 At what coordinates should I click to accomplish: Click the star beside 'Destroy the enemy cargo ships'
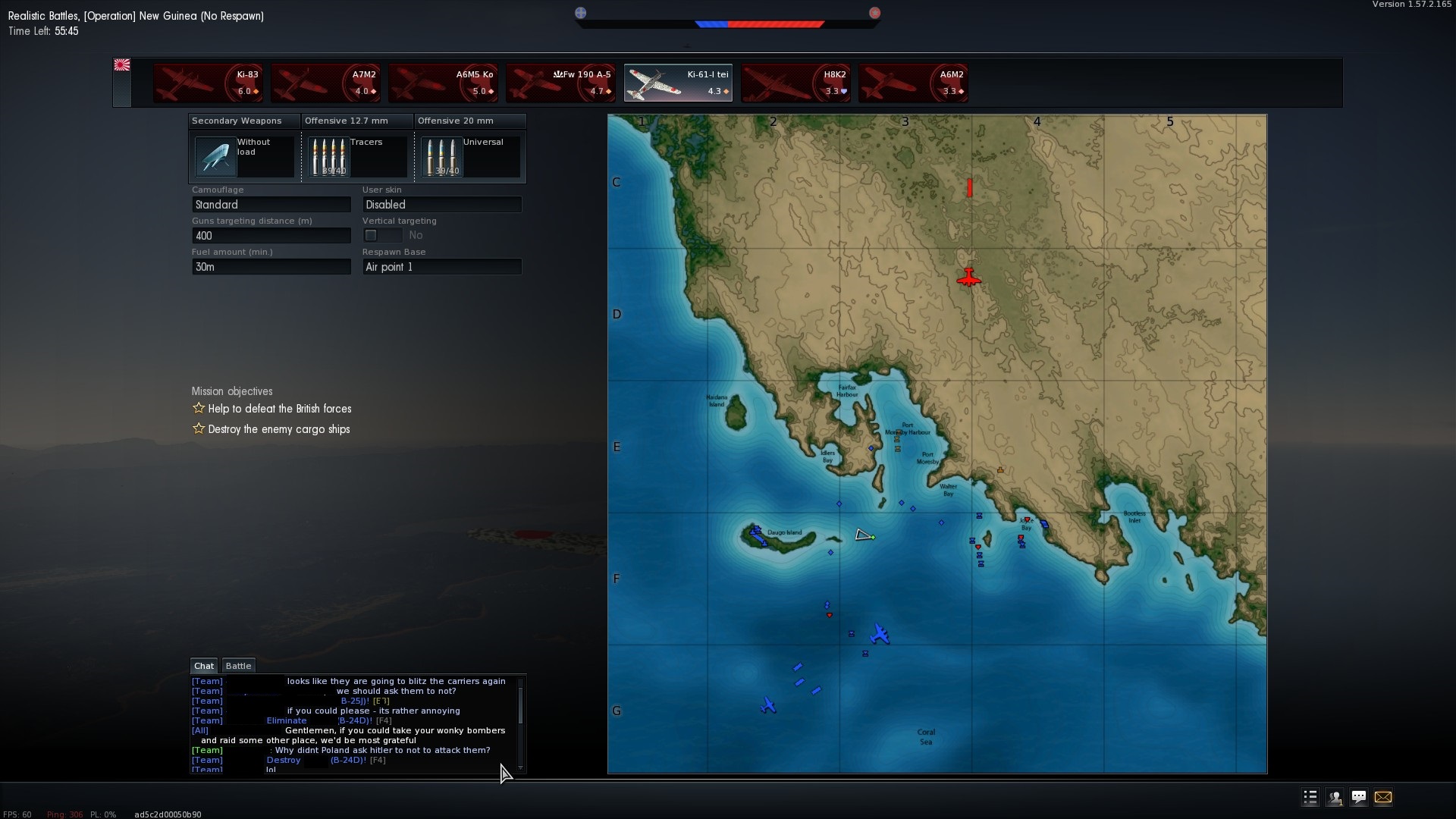[x=199, y=428]
